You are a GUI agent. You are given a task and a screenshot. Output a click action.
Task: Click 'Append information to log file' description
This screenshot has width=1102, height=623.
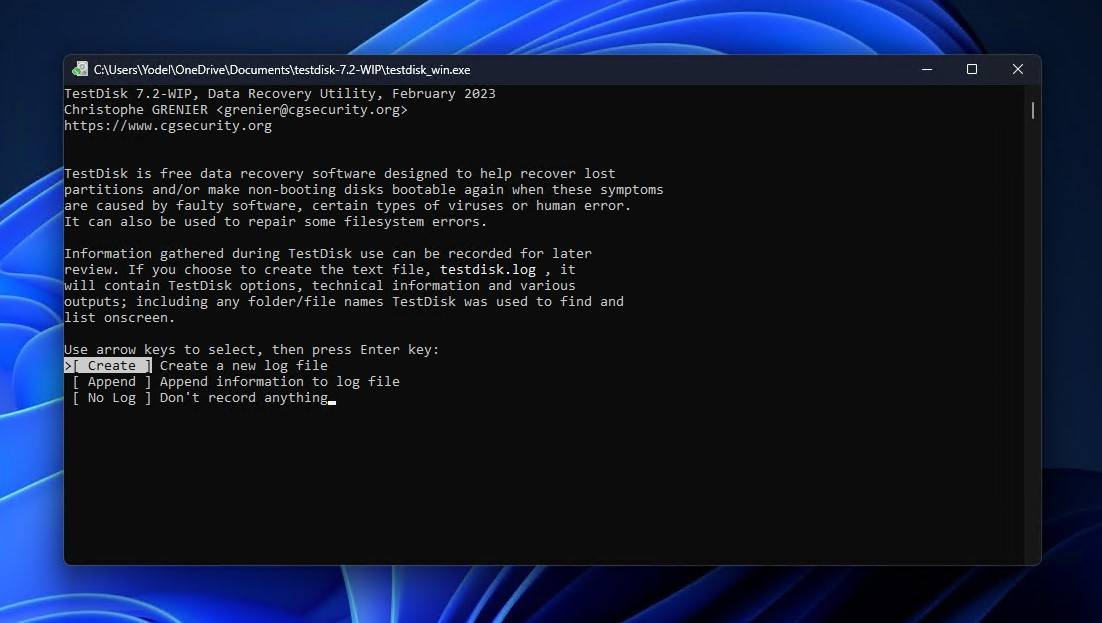280,382
